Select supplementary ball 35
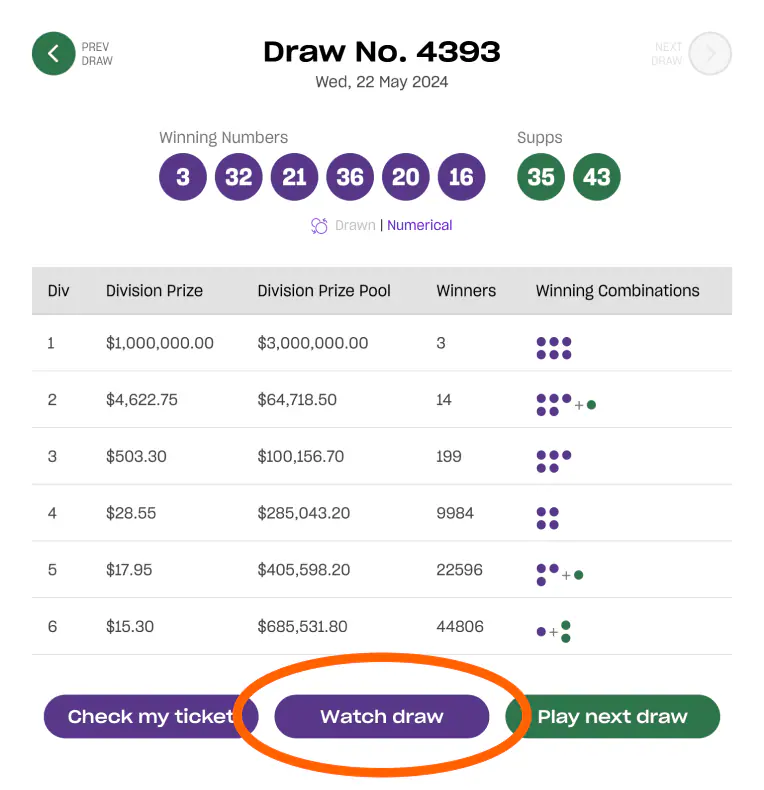The image size is (764, 790). pos(541,177)
